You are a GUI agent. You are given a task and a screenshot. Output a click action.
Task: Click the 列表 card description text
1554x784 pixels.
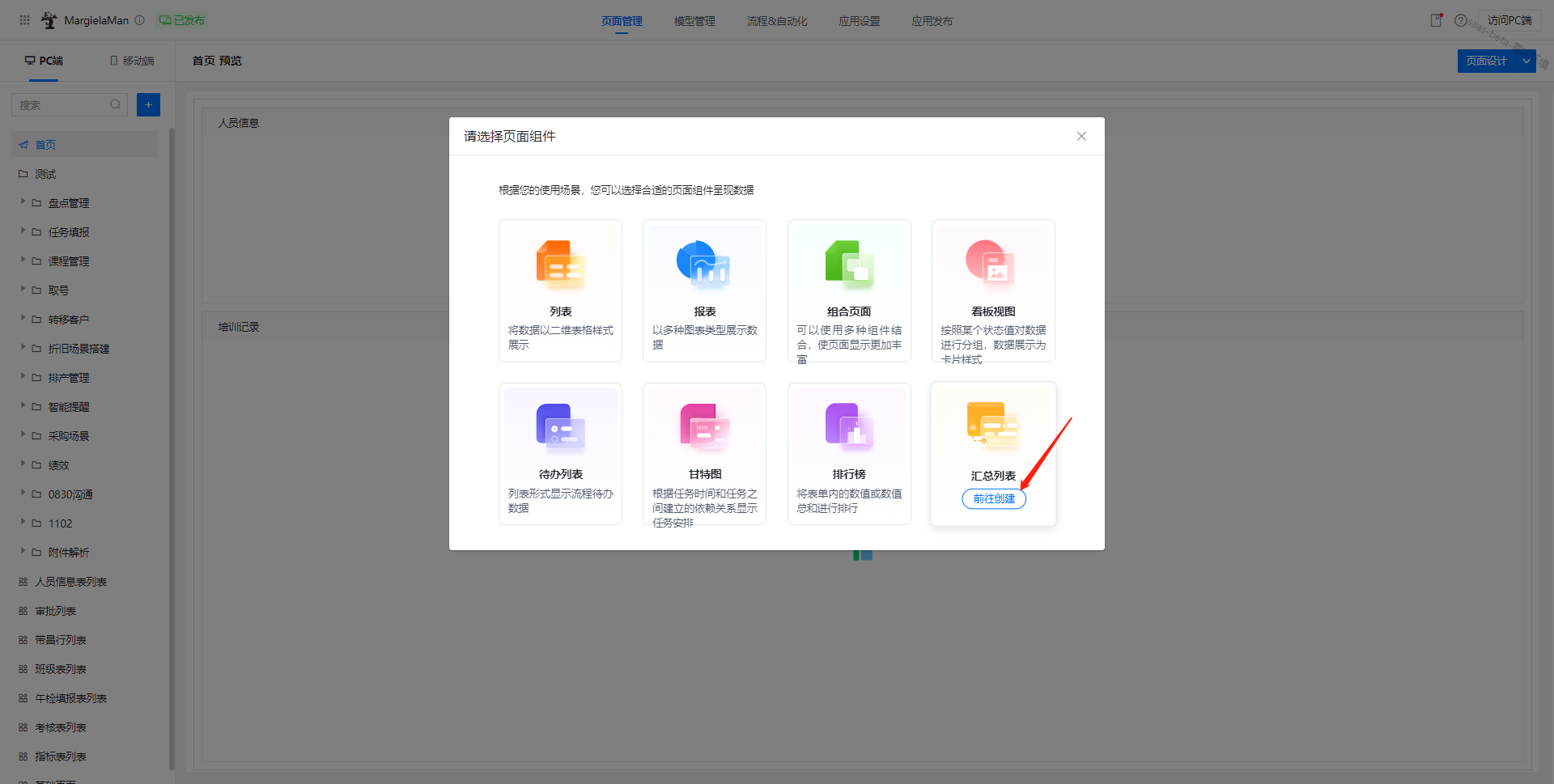(x=560, y=337)
